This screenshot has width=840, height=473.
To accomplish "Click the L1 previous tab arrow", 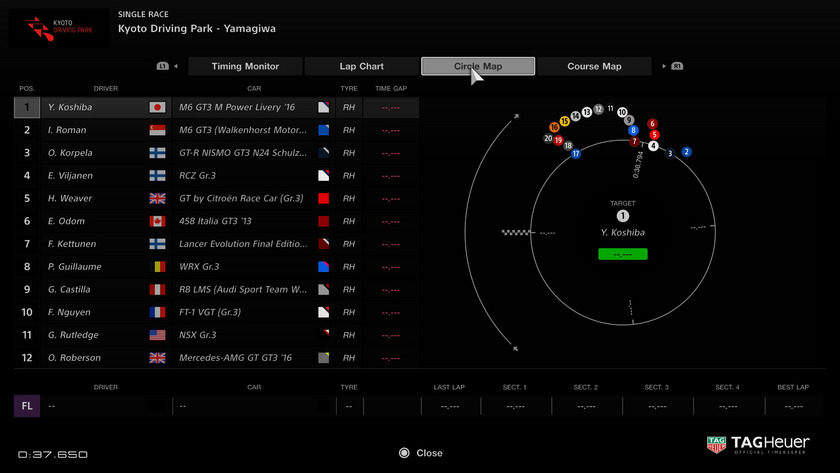I will pyautogui.click(x=169, y=67).
